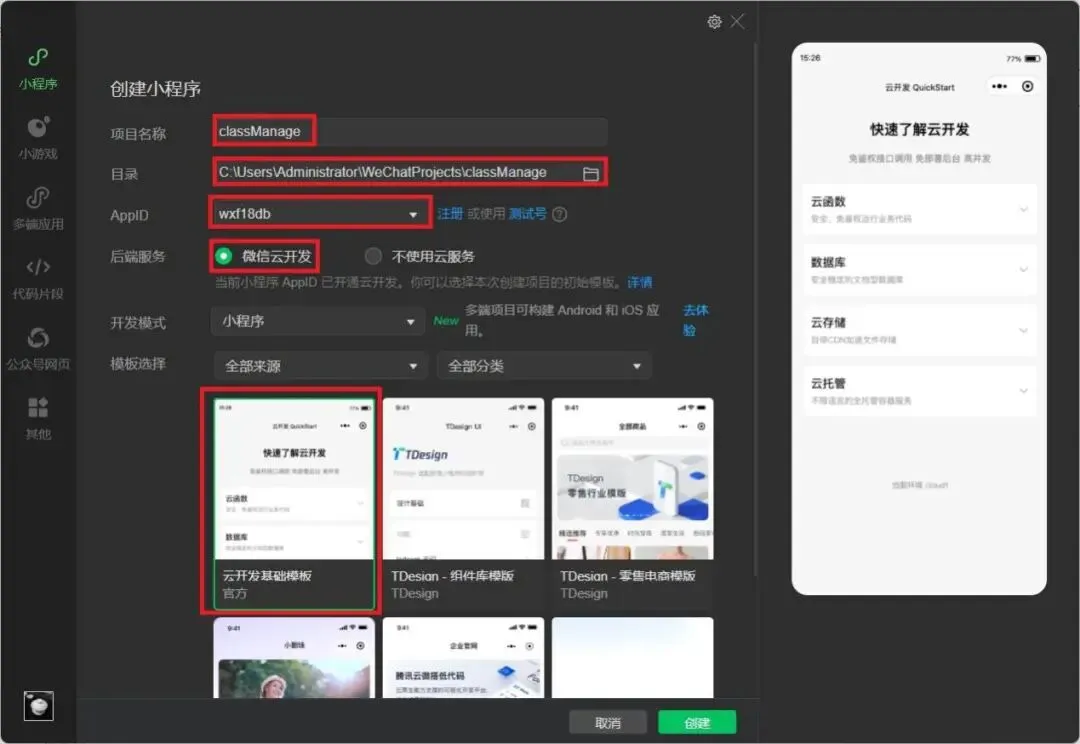Viewport: 1080px width, 744px height.
Task: Select the TDesign 零售电商模版 template
Action: pos(632,503)
